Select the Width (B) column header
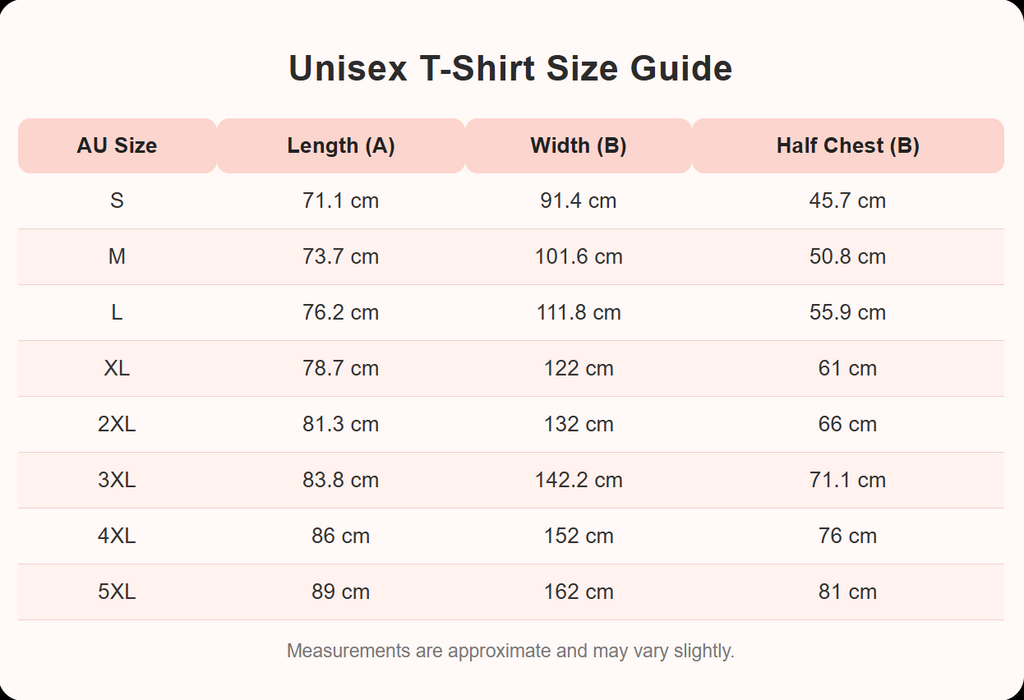The height and width of the screenshot is (700, 1024). click(x=578, y=146)
